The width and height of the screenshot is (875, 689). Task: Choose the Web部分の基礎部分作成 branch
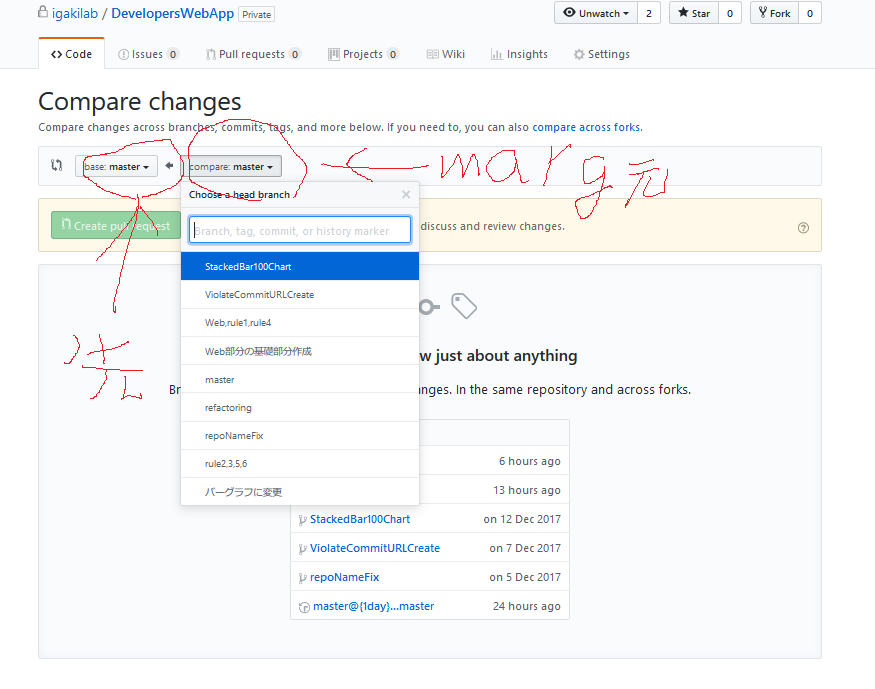(300, 351)
